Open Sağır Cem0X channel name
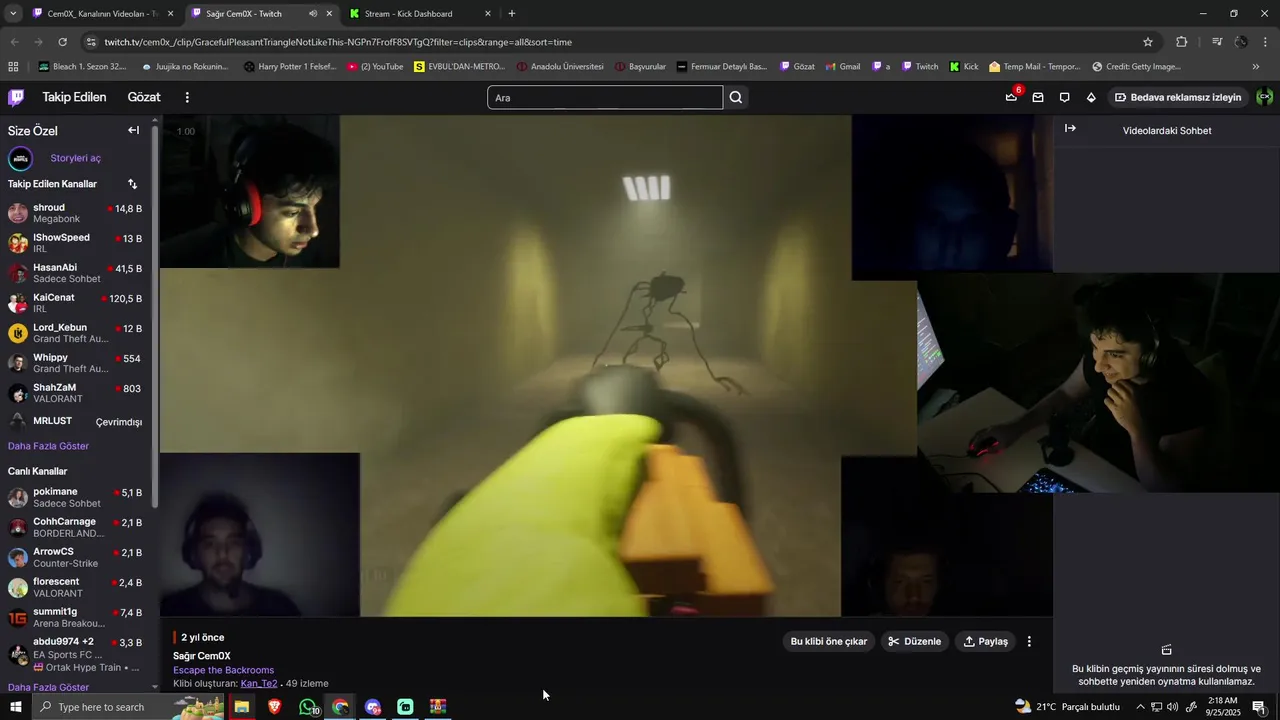This screenshot has height=720, width=1280. (x=202, y=656)
